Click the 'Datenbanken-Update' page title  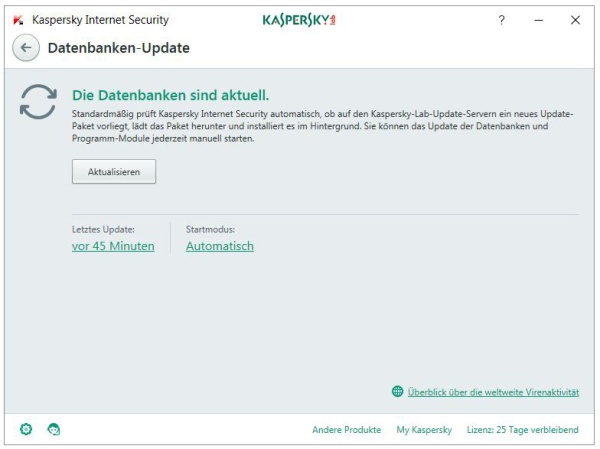pyautogui.click(x=119, y=48)
